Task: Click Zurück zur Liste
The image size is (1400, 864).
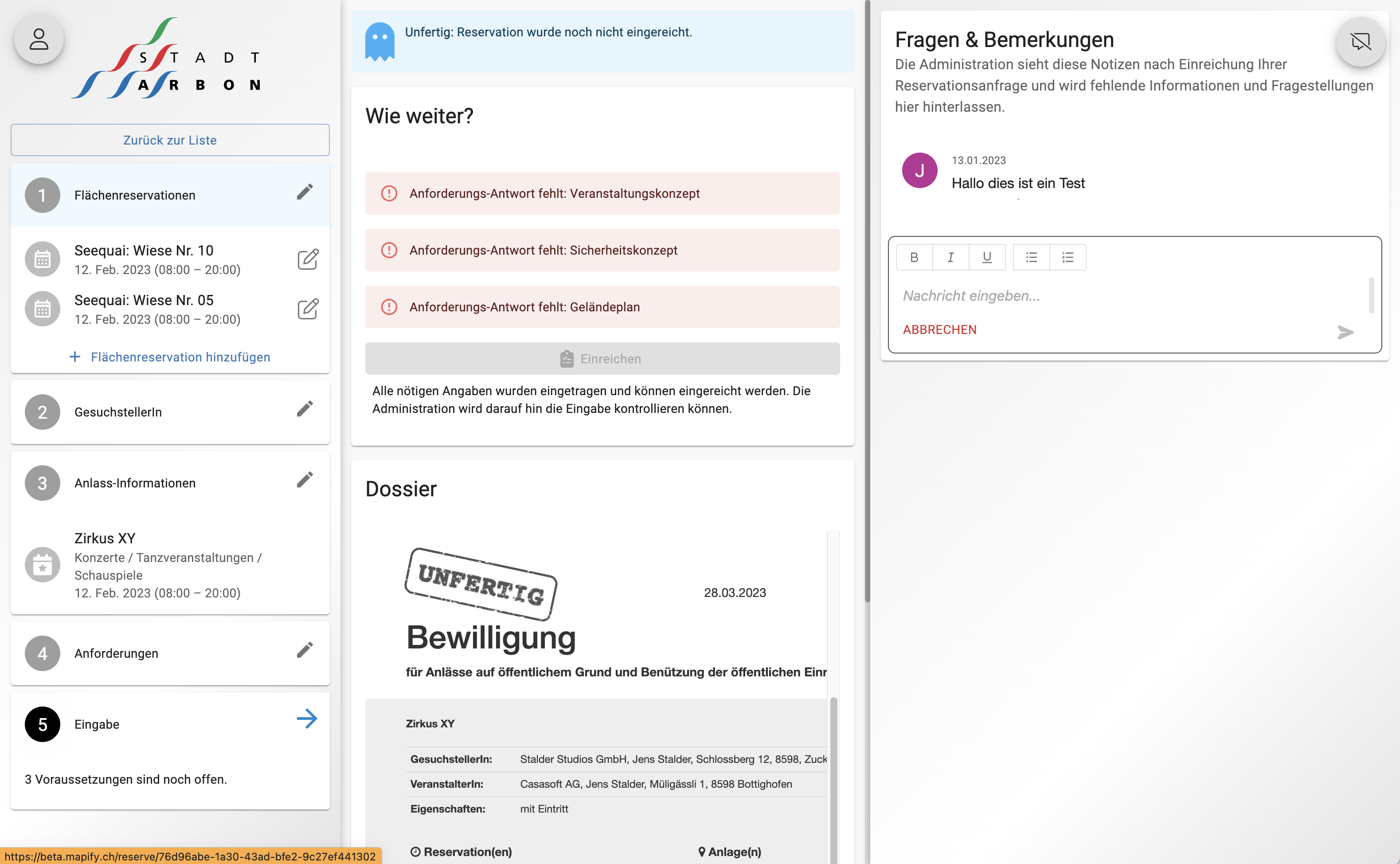Action: (170, 140)
